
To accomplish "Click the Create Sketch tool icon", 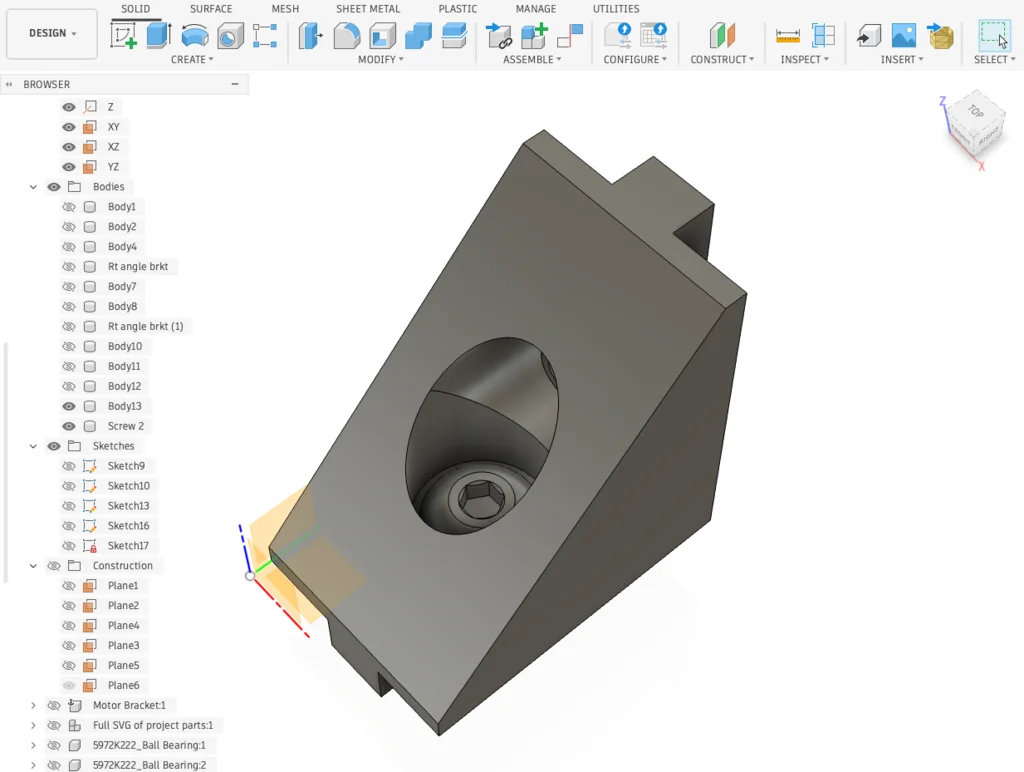I will (124, 36).
